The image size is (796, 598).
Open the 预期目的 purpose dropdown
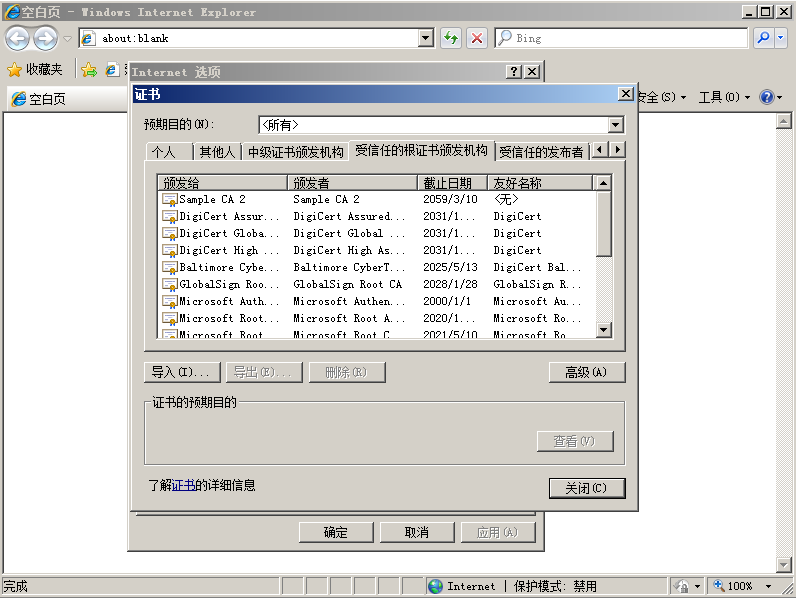click(x=615, y=124)
